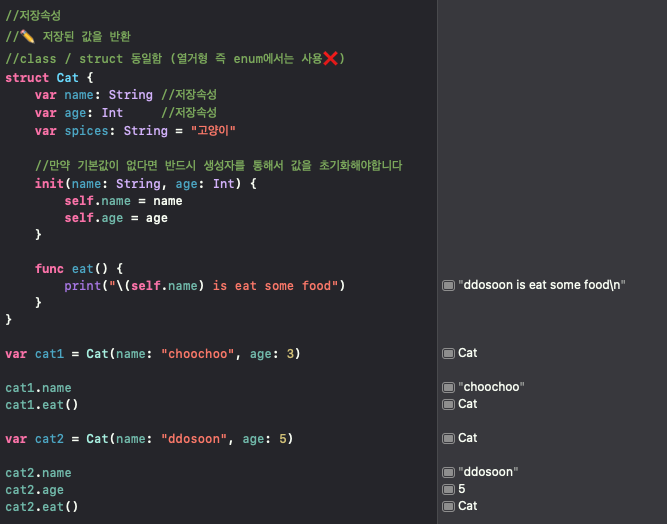The image size is (667, 524).
Task: Click the cat1.eat() code line
Action: pos(42,405)
